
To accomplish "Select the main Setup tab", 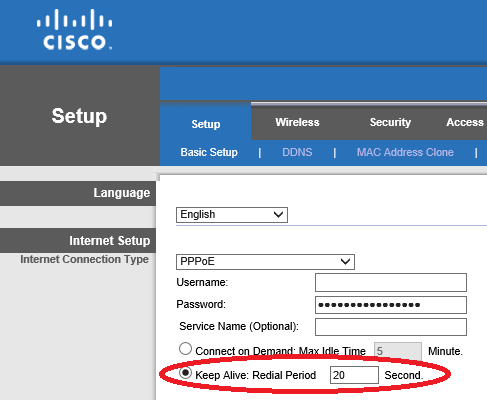I will [206, 124].
